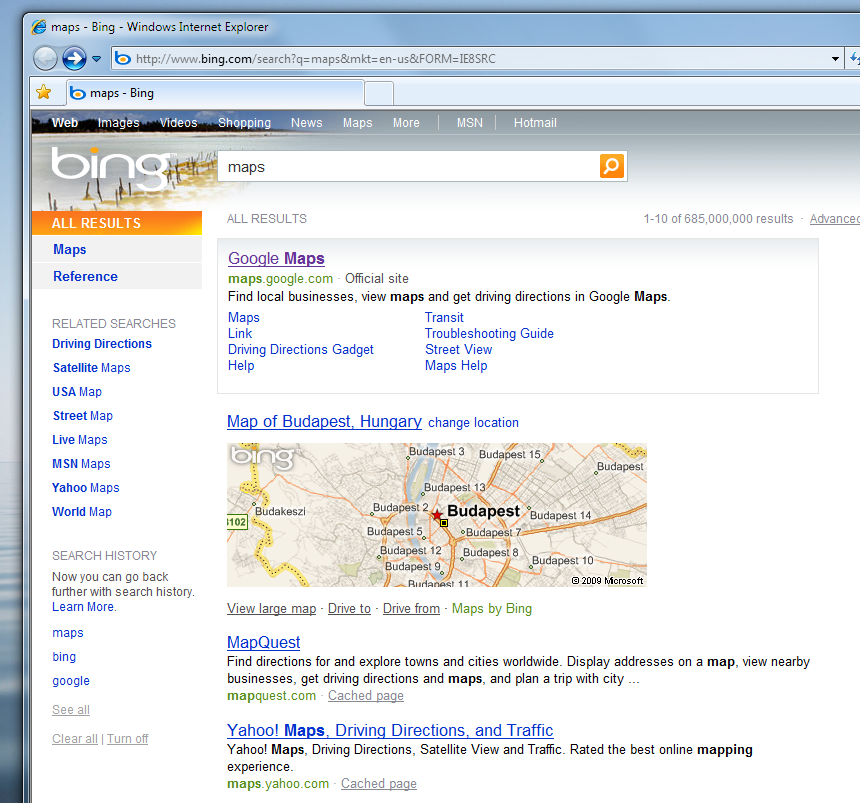
Task: Click the orange Bing search magnifier button
Action: coord(612,166)
